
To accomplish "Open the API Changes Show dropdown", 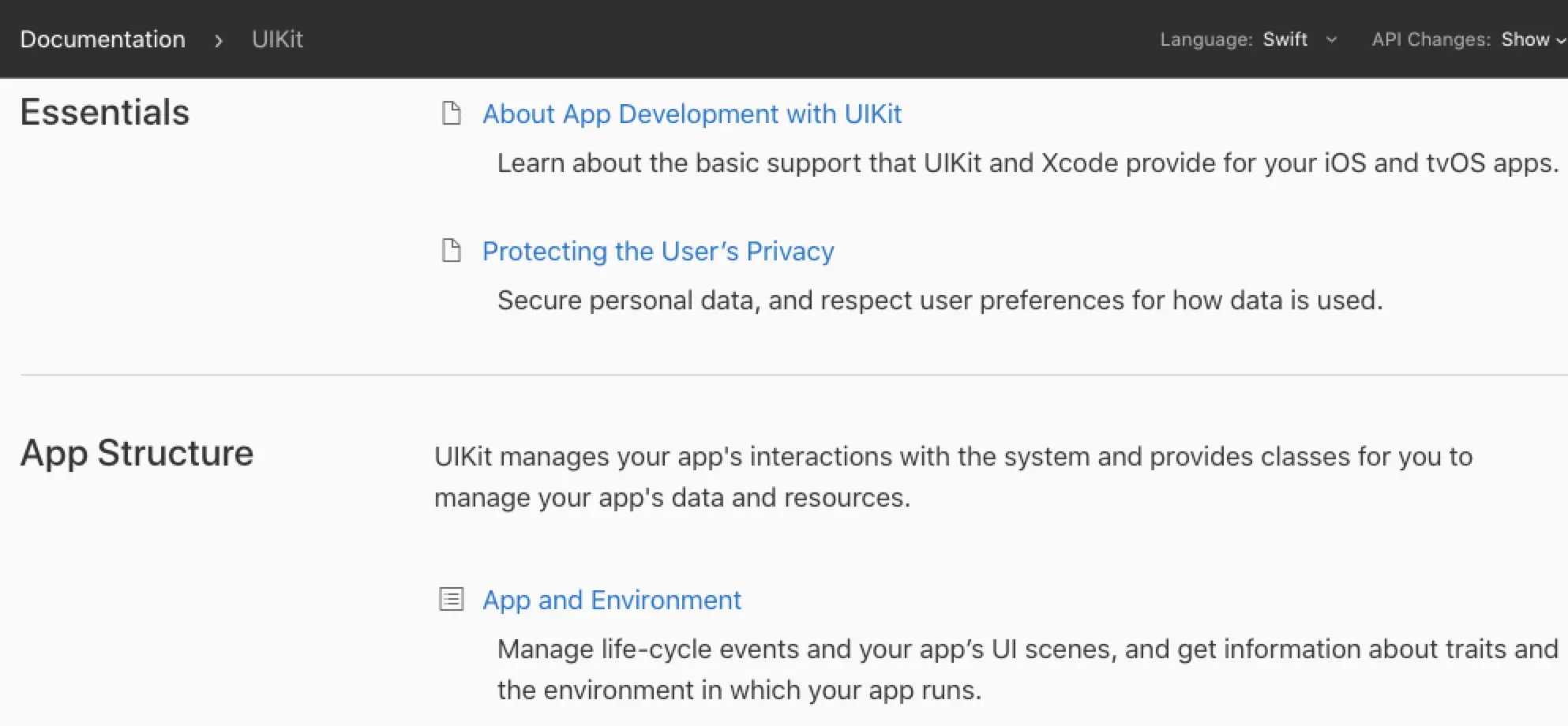I will (x=1469, y=39).
